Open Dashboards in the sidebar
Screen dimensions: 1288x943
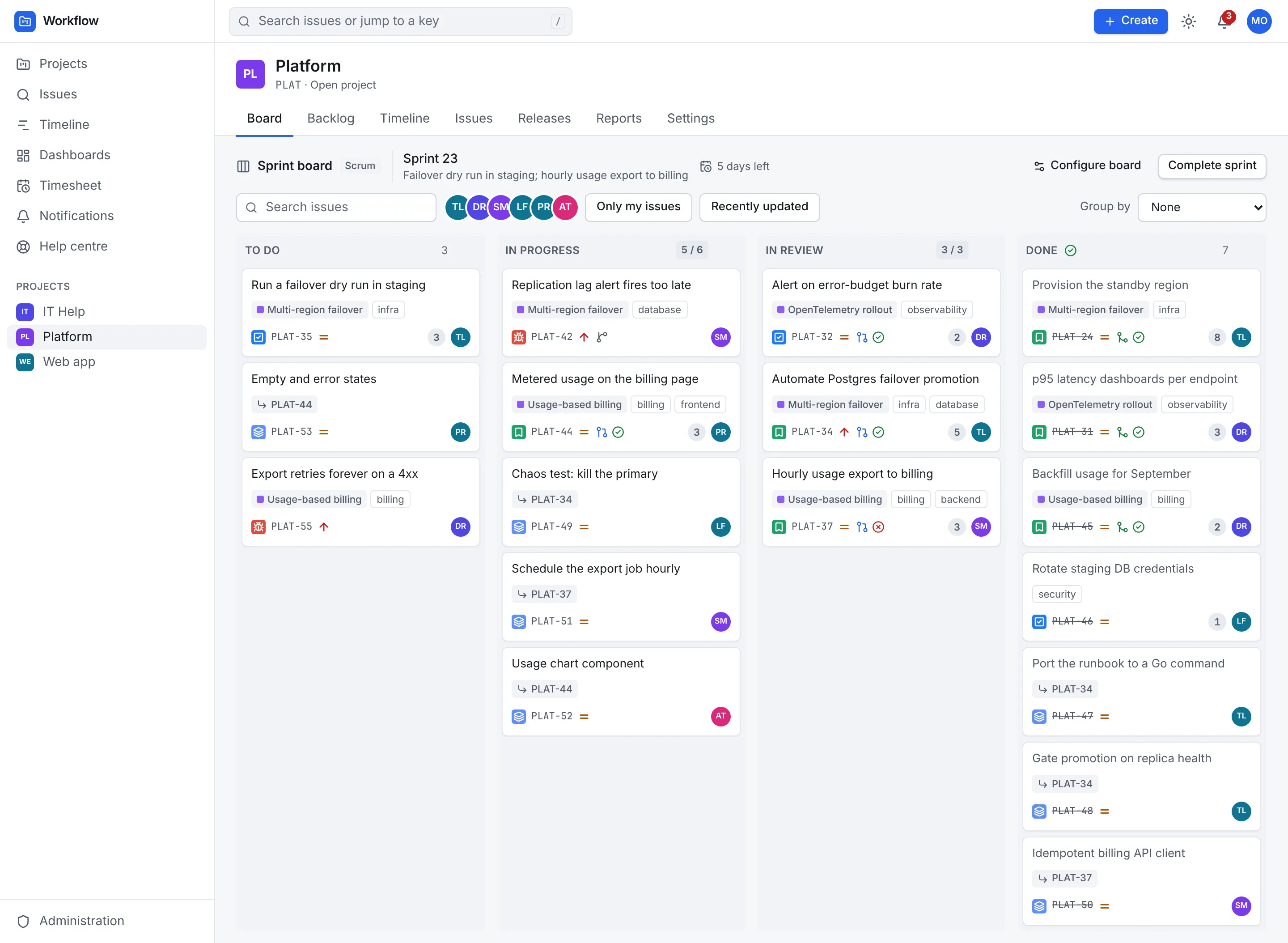(x=107, y=155)
